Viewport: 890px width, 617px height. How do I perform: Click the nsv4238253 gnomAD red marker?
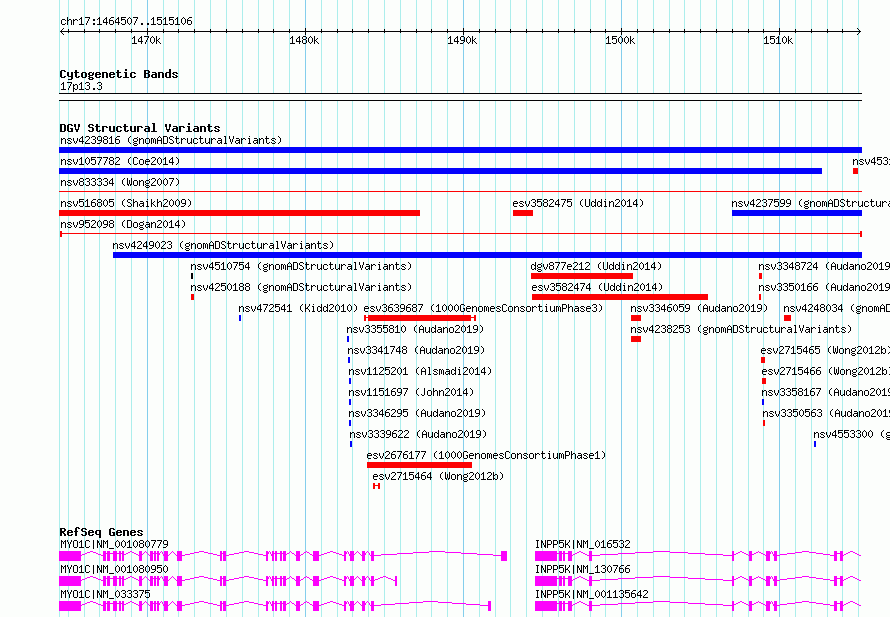636,339
